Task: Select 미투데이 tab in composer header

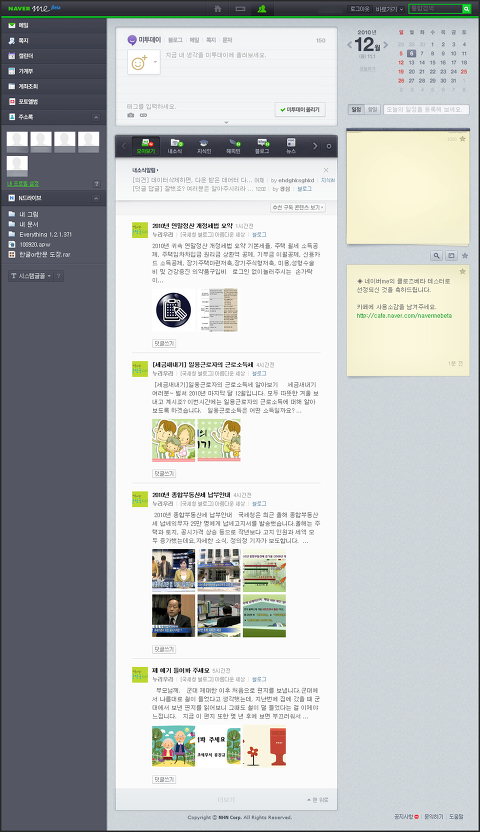Action: click(x=144, y=40)
